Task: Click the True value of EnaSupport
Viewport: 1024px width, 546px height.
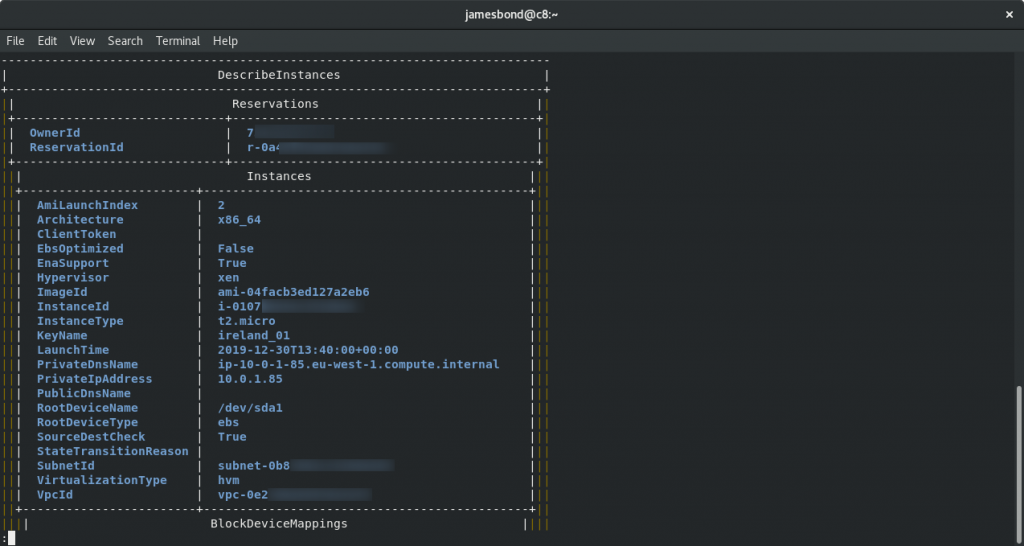Action: (x=232, y=263)
